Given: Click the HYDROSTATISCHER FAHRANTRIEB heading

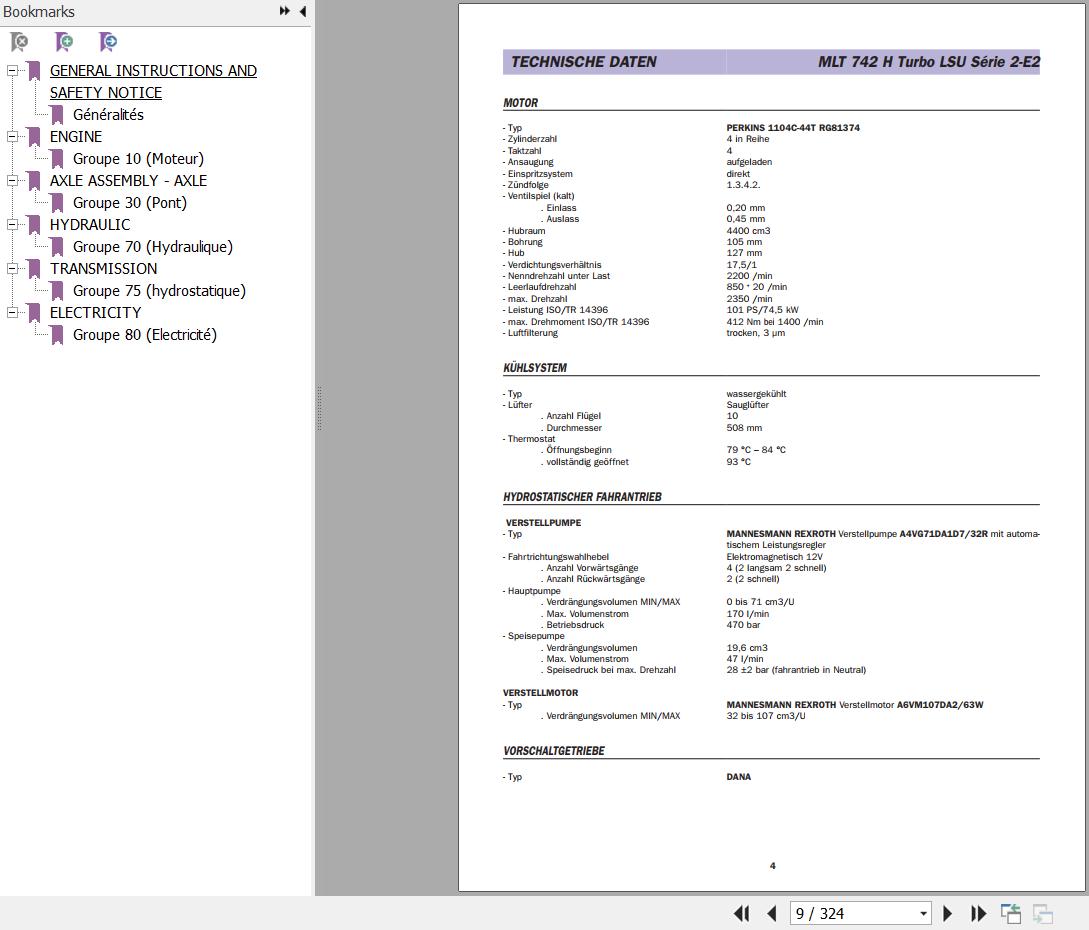Looking at the screenshot, I should point(582,497).
